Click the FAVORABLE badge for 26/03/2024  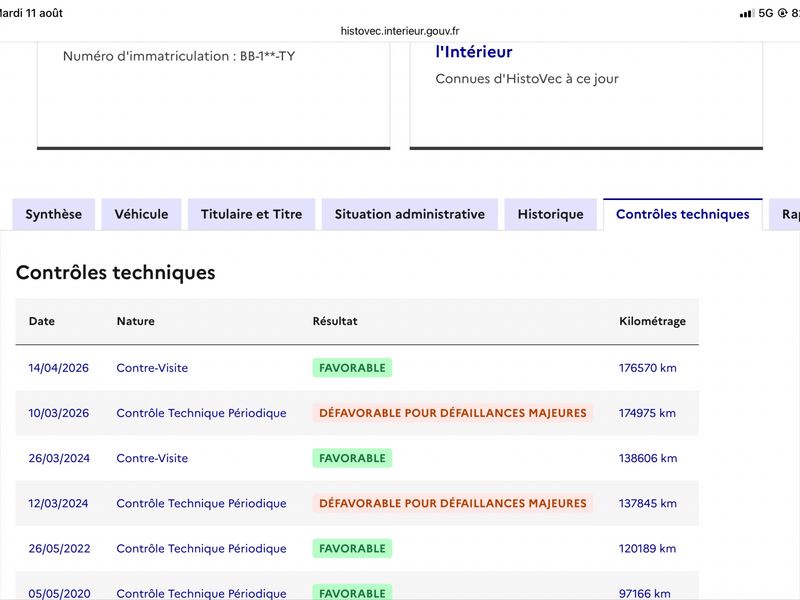(x=352, y=458)
